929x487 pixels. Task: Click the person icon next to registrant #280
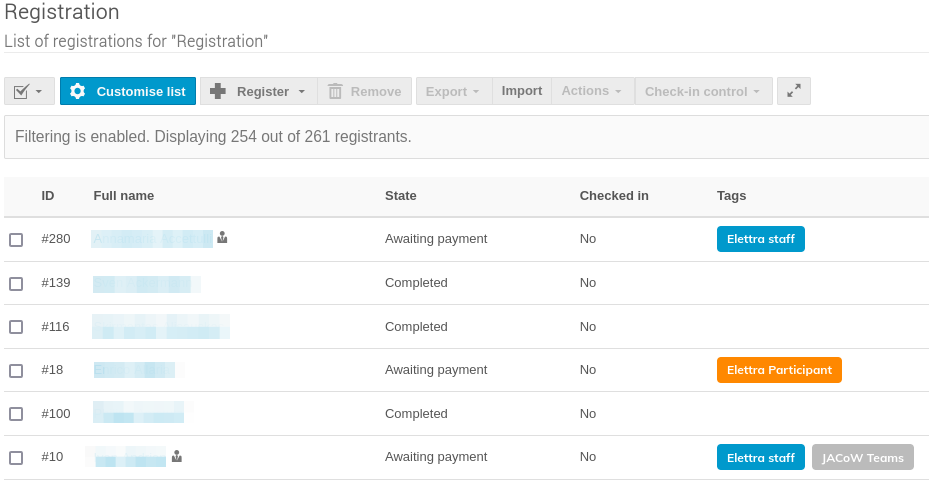pos(222,238)
